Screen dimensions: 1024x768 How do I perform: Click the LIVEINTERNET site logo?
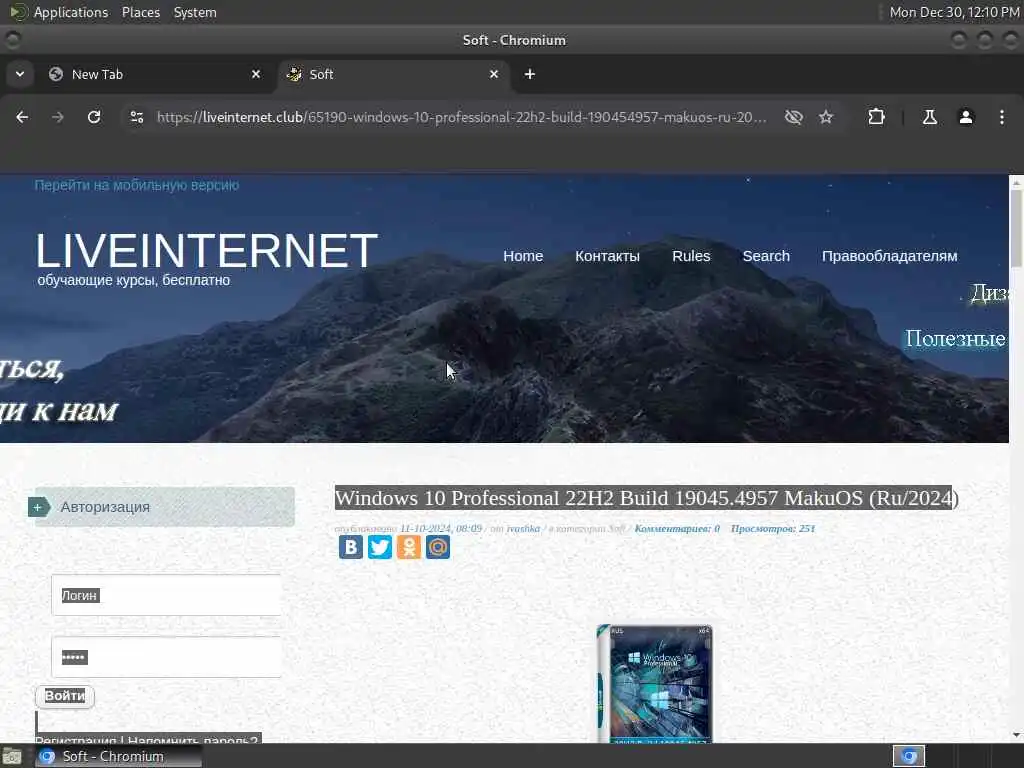click(x=206, y=251)
